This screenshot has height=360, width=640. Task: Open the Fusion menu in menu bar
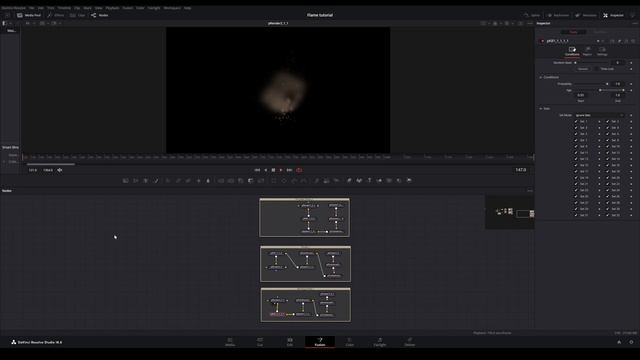(128, 8)
